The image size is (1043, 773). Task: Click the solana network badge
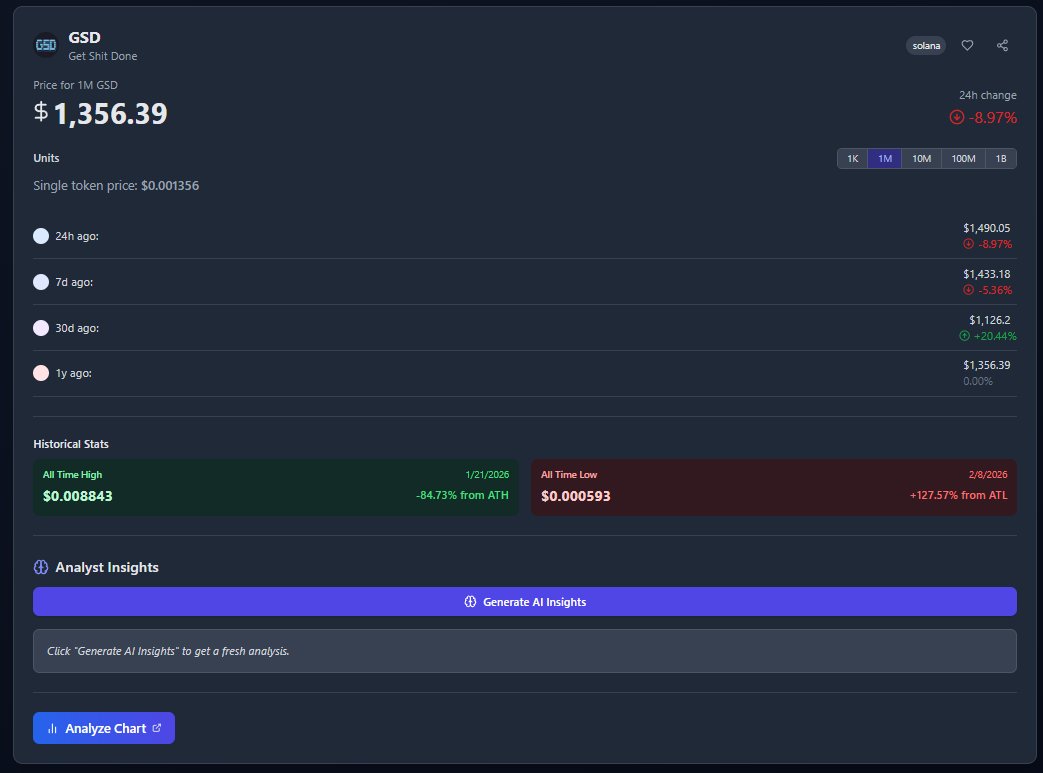(x=926, y=45)
